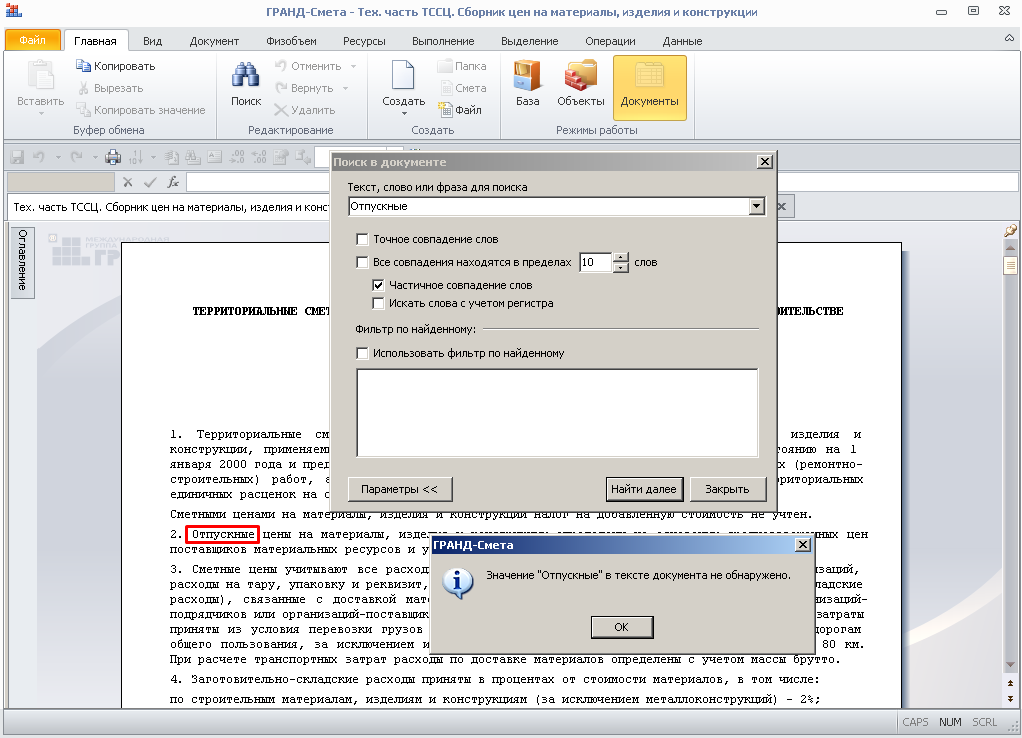Uncheck Частичное совпадение слов option

(x=379, y=285)
